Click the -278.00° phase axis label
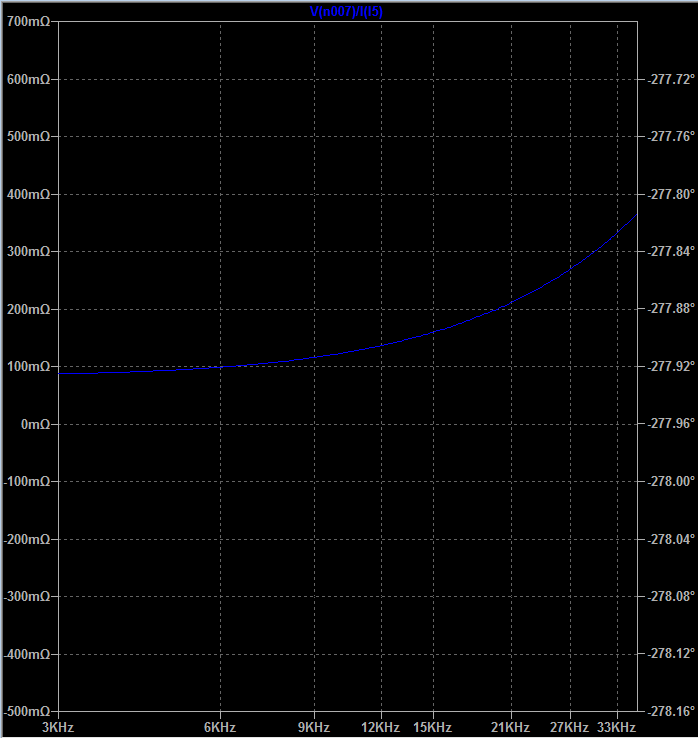 coord(671,481)
